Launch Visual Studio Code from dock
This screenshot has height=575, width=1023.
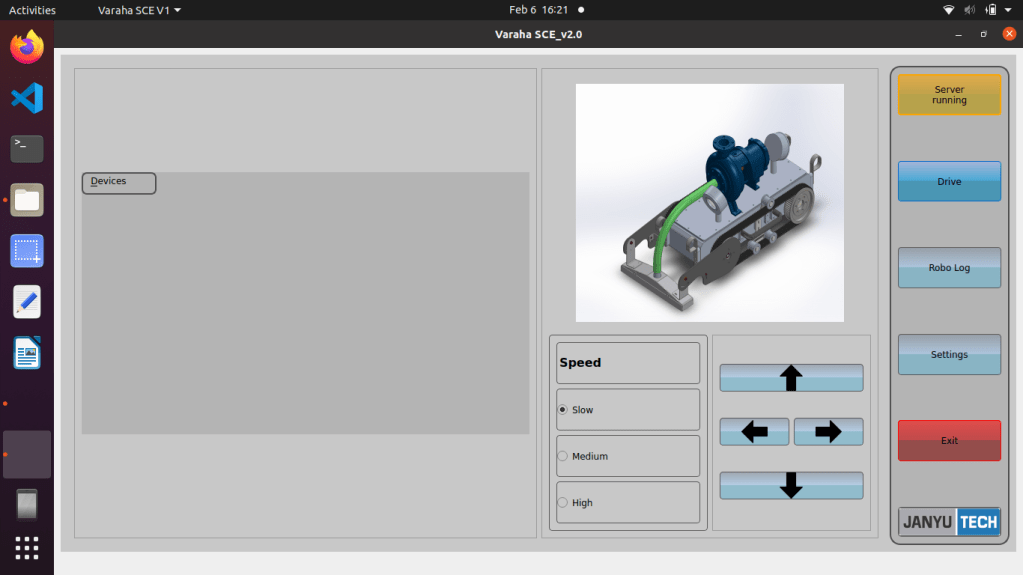click(27, 98)
